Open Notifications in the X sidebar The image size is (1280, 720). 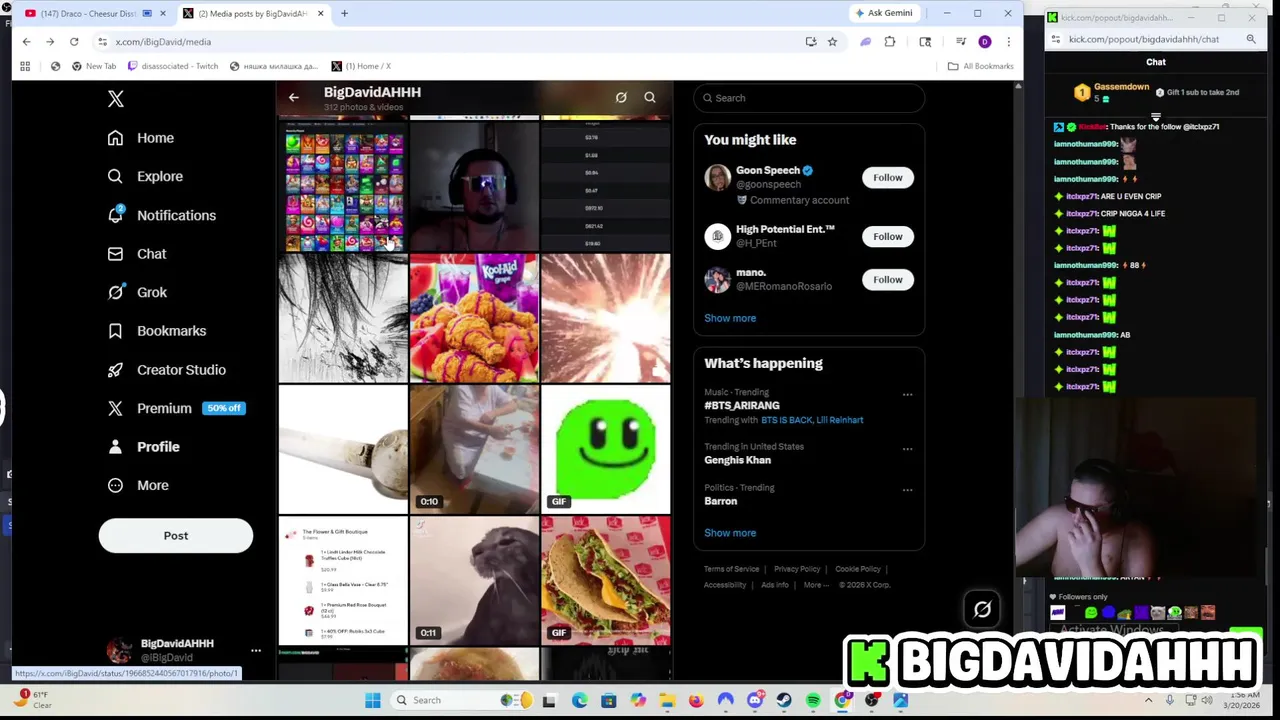162,215
